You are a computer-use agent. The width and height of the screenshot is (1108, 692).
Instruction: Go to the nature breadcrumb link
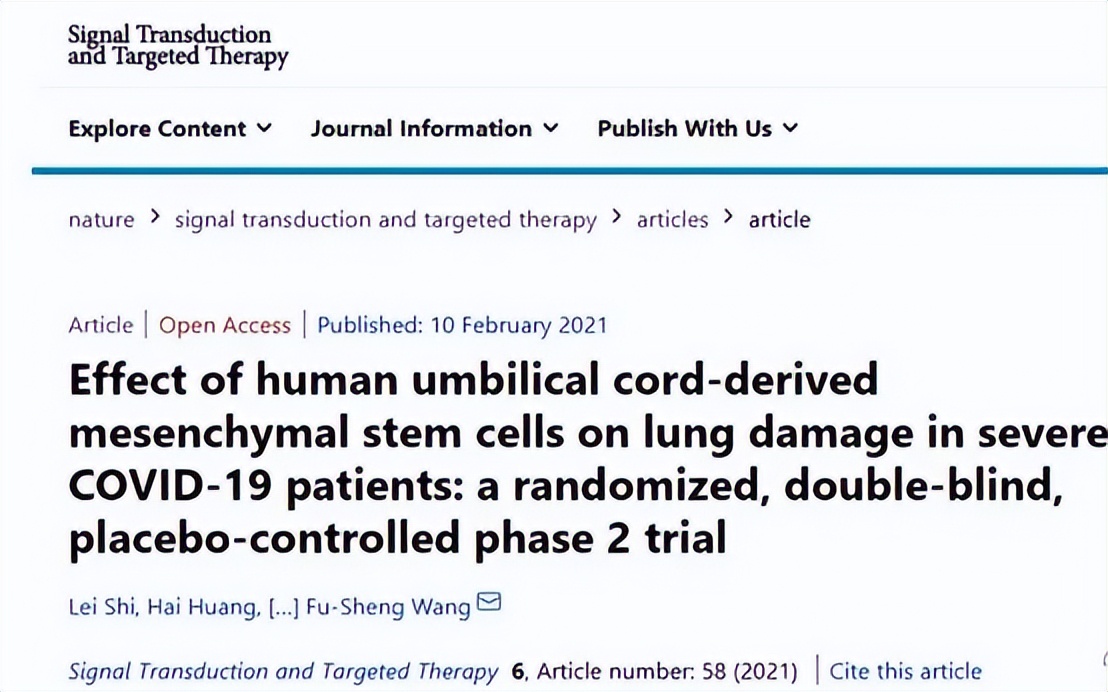101,220
